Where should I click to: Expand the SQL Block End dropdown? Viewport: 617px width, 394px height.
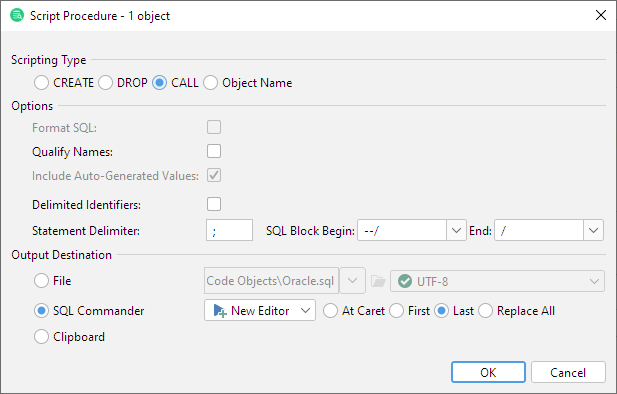[x=593, y=230]
